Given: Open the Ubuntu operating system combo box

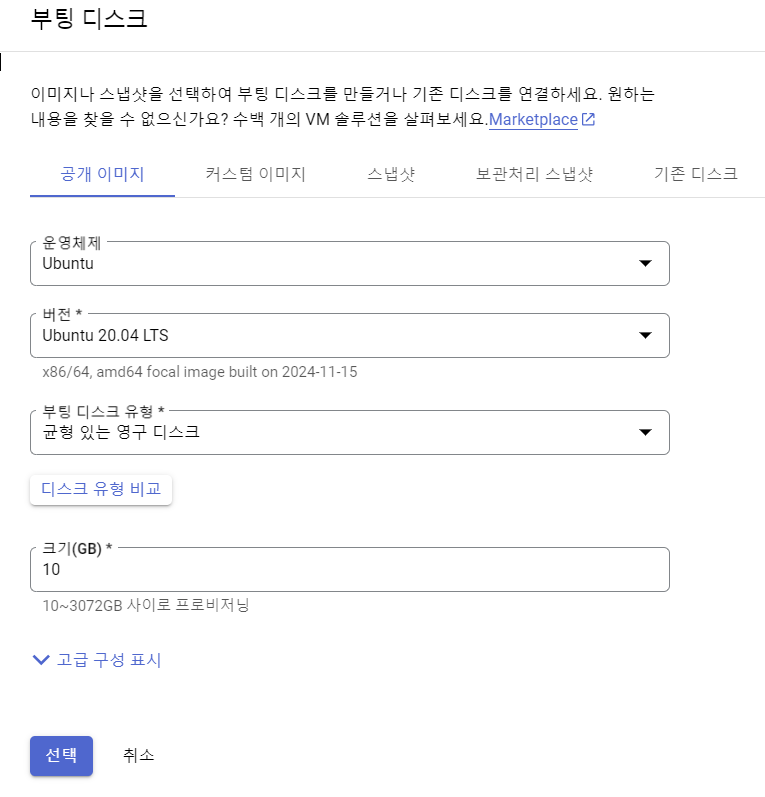Looking at the screenshot, I should 350,263.
